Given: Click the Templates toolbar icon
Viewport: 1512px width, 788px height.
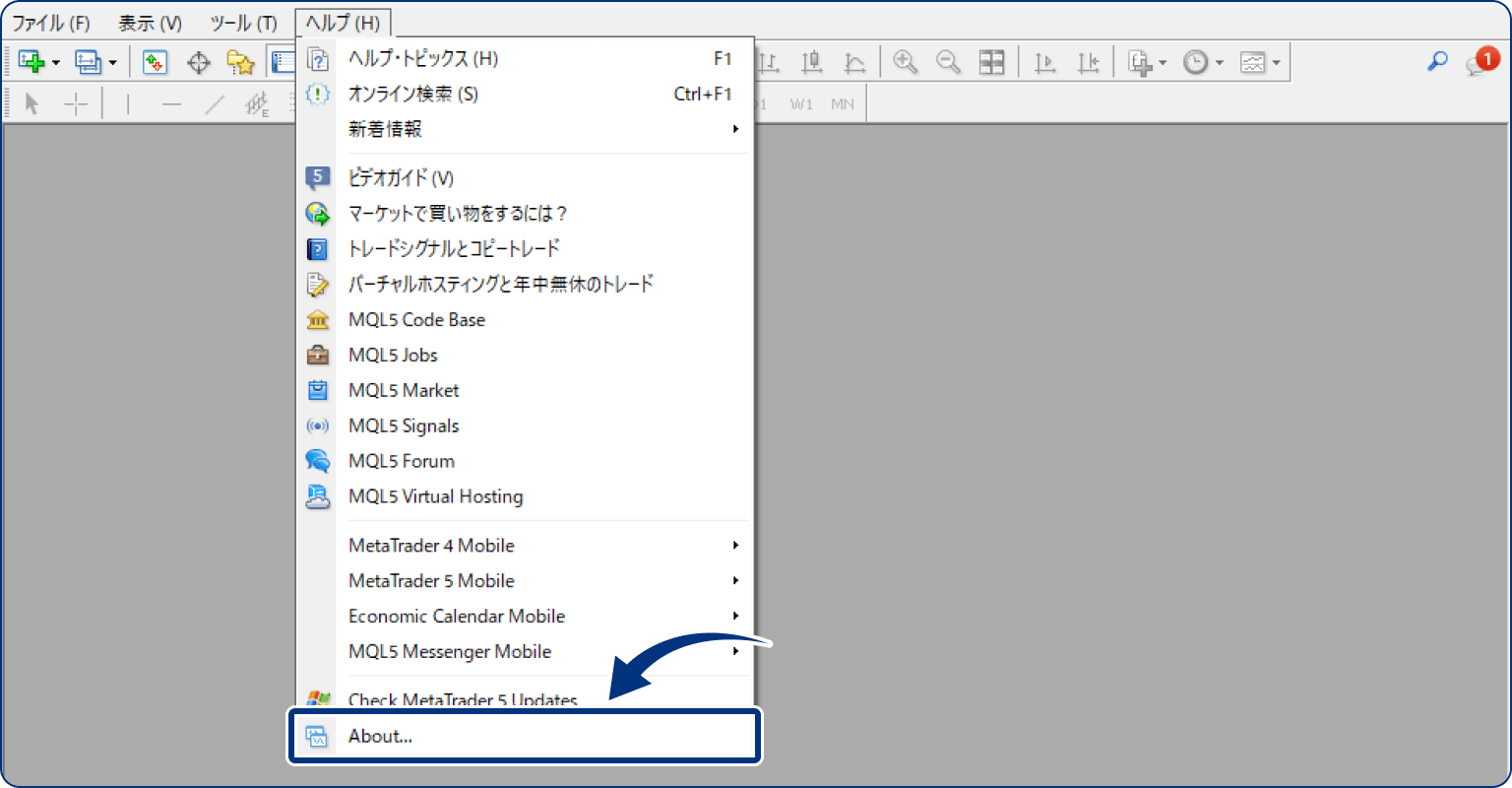Looking at the screenshot, I should pyautogui.click(x=1252, y=63).
